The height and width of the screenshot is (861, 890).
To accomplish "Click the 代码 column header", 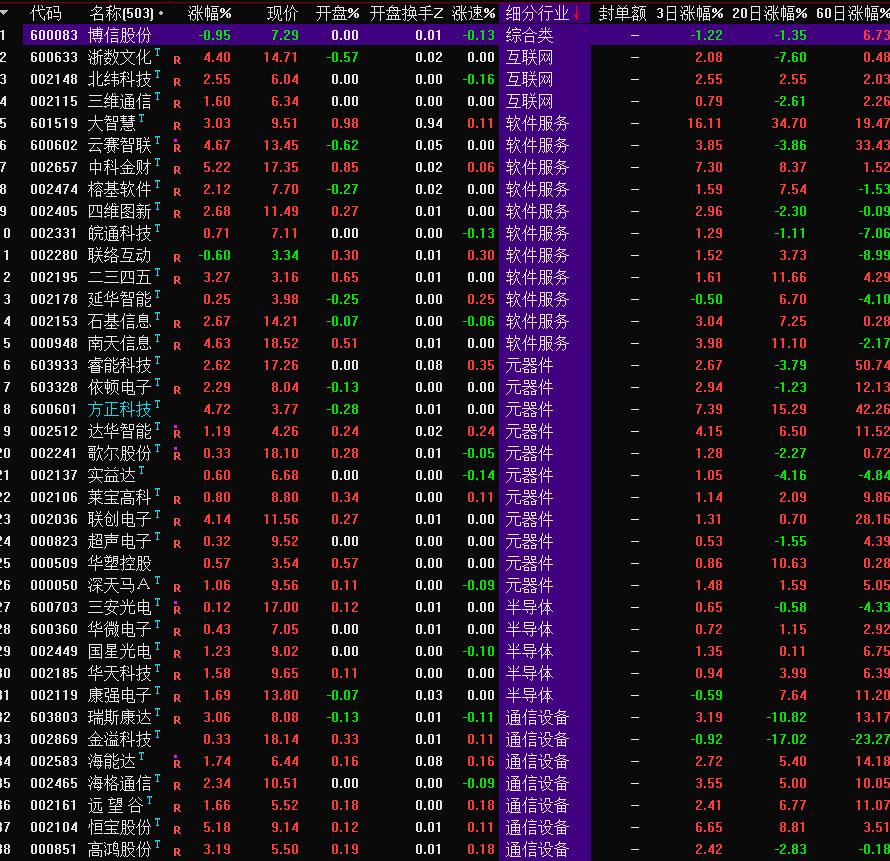I will [x=46, y=13].
